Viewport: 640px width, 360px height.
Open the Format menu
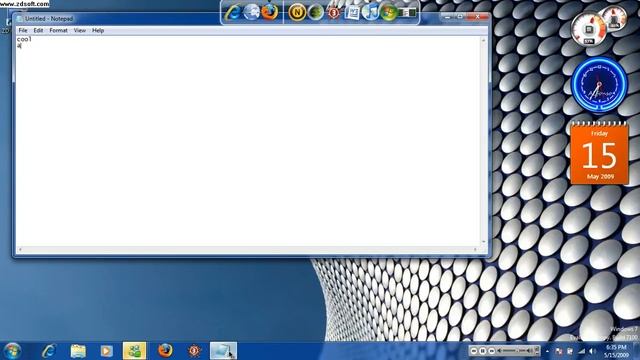(58, 31)
